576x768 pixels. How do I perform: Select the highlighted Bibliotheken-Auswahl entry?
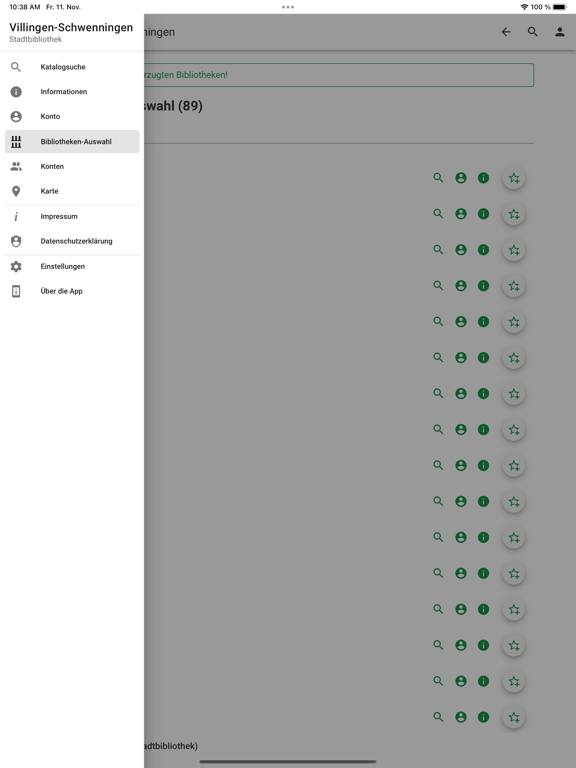(72, 142)
